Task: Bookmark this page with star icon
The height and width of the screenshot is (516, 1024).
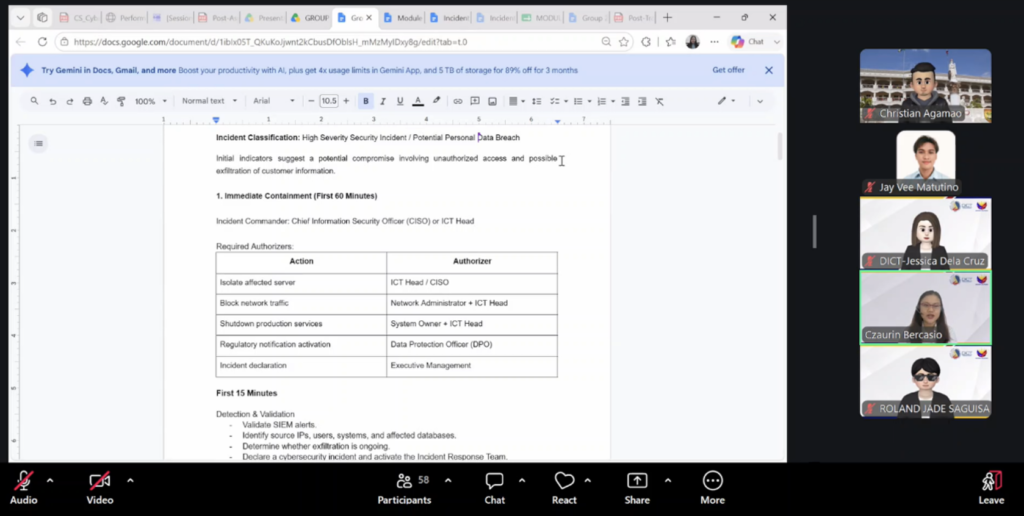Action: 624,42
